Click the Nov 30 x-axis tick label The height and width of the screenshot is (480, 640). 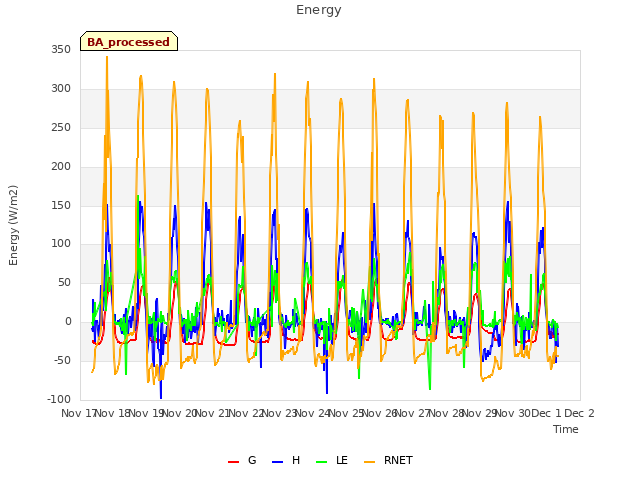click(x=513, y=413)
